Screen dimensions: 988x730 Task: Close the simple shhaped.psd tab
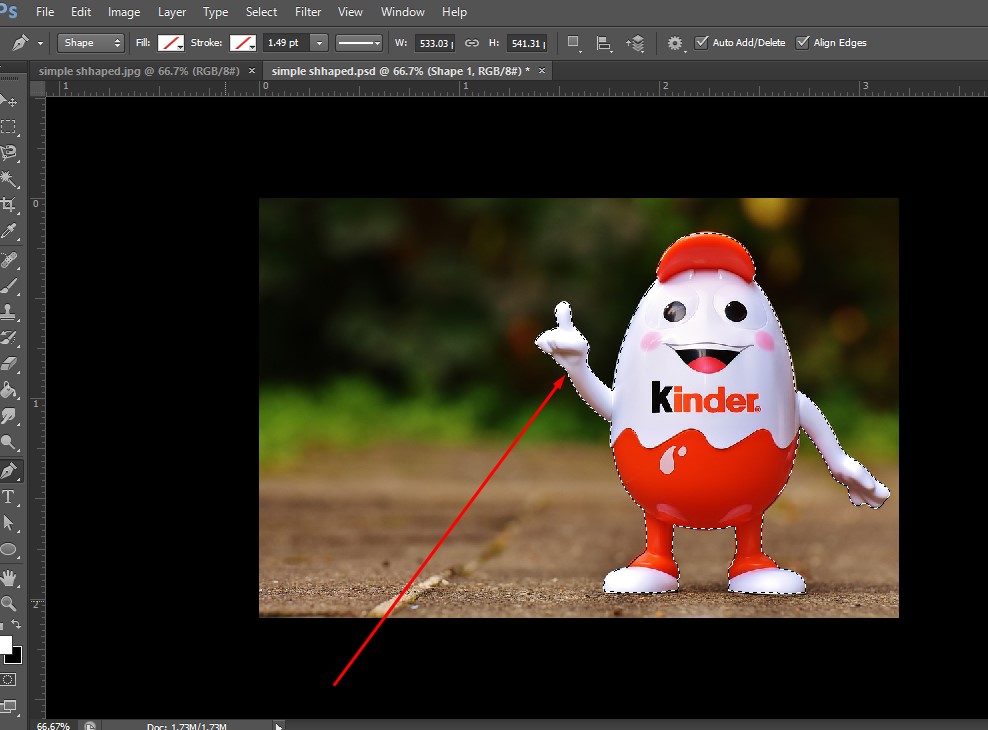[542, 71]
